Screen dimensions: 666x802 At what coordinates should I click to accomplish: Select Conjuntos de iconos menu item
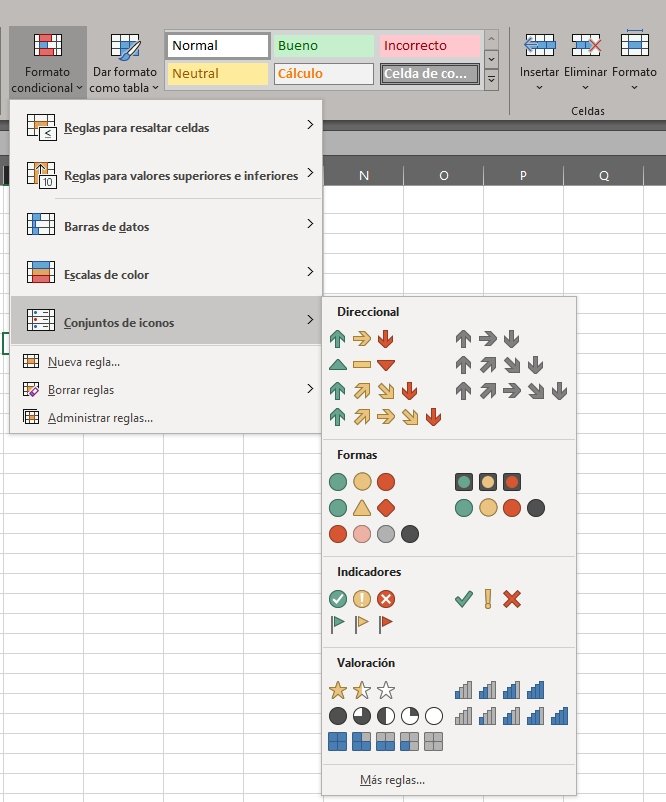pyautogui.click(x=166, y=320)
